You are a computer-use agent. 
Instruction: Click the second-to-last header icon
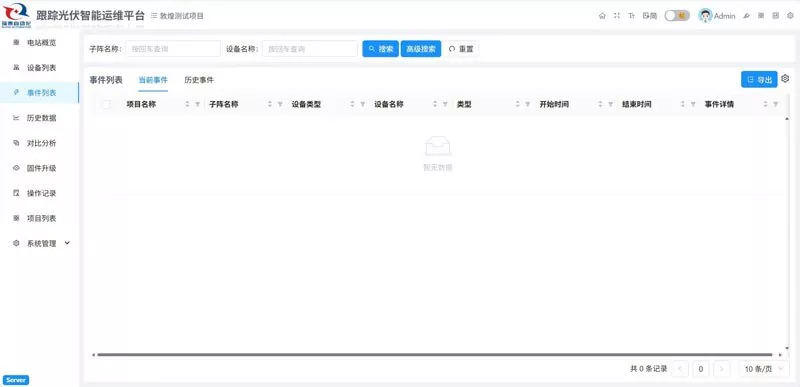[x=776, y=16]
